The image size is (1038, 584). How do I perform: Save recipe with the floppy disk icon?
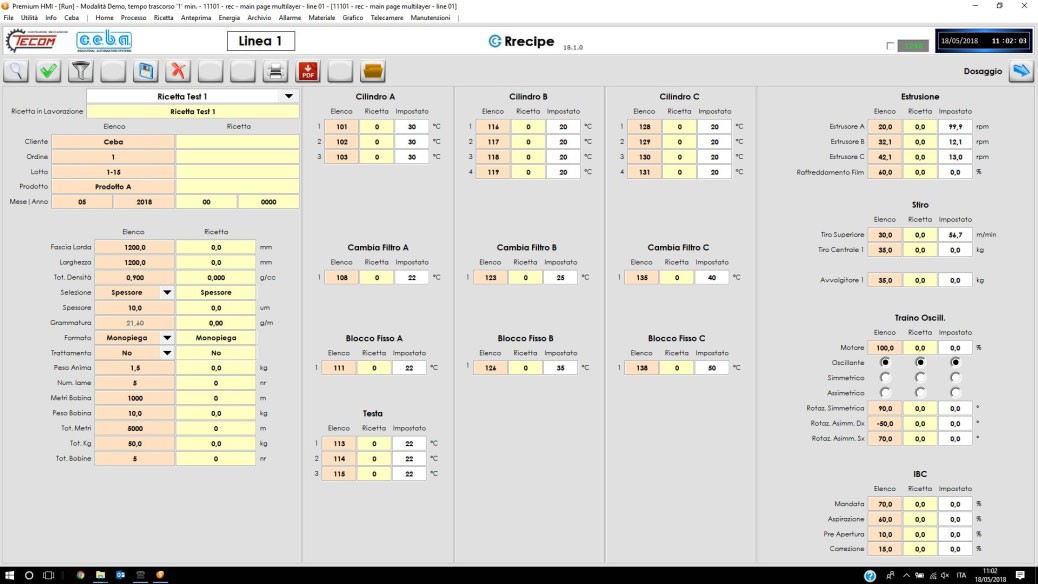[x=146, y=71]
